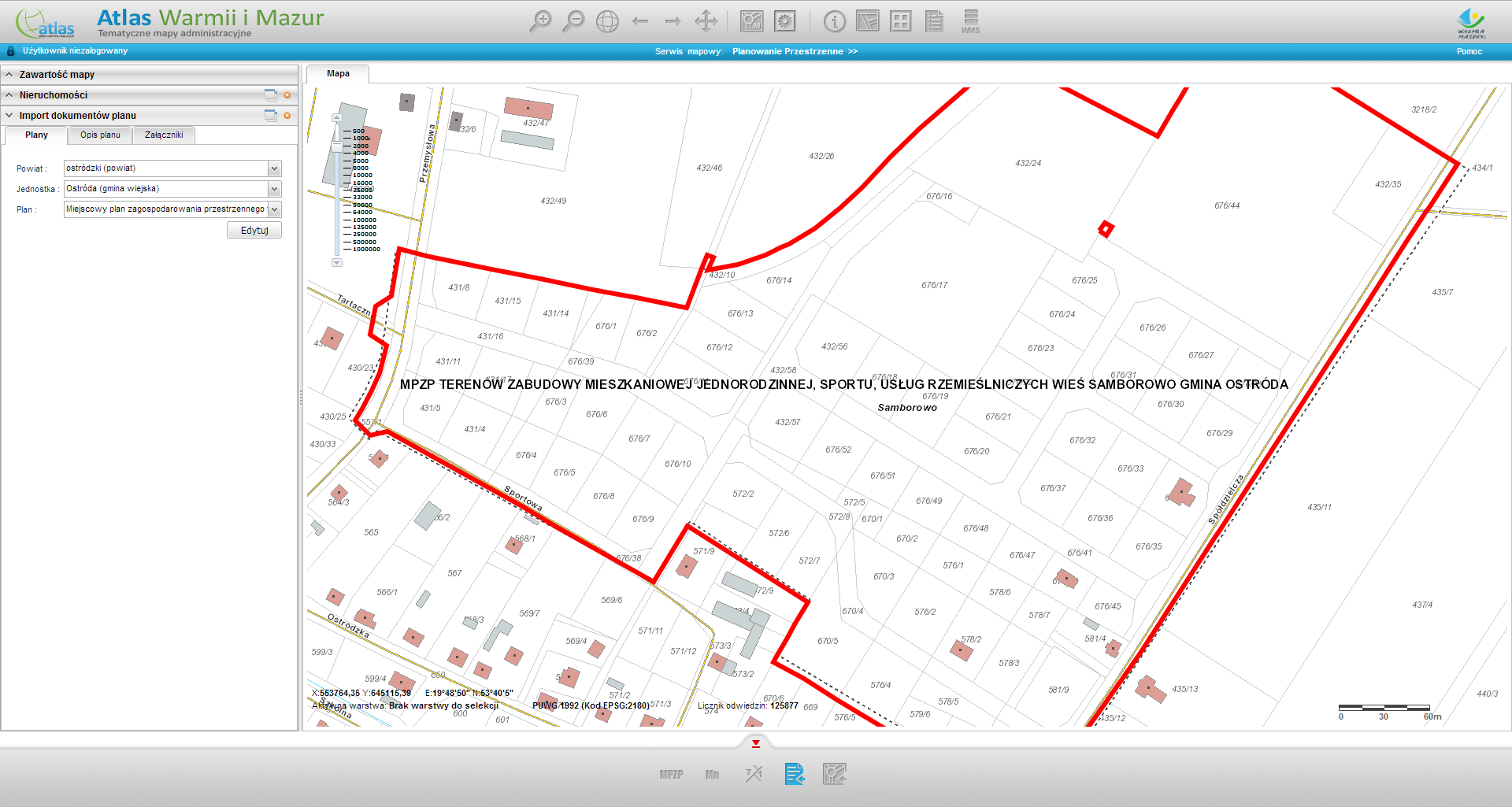Click the import map icon in bottom toolbar
This screenshot has width=1512, height=807.
click(835, 774)
